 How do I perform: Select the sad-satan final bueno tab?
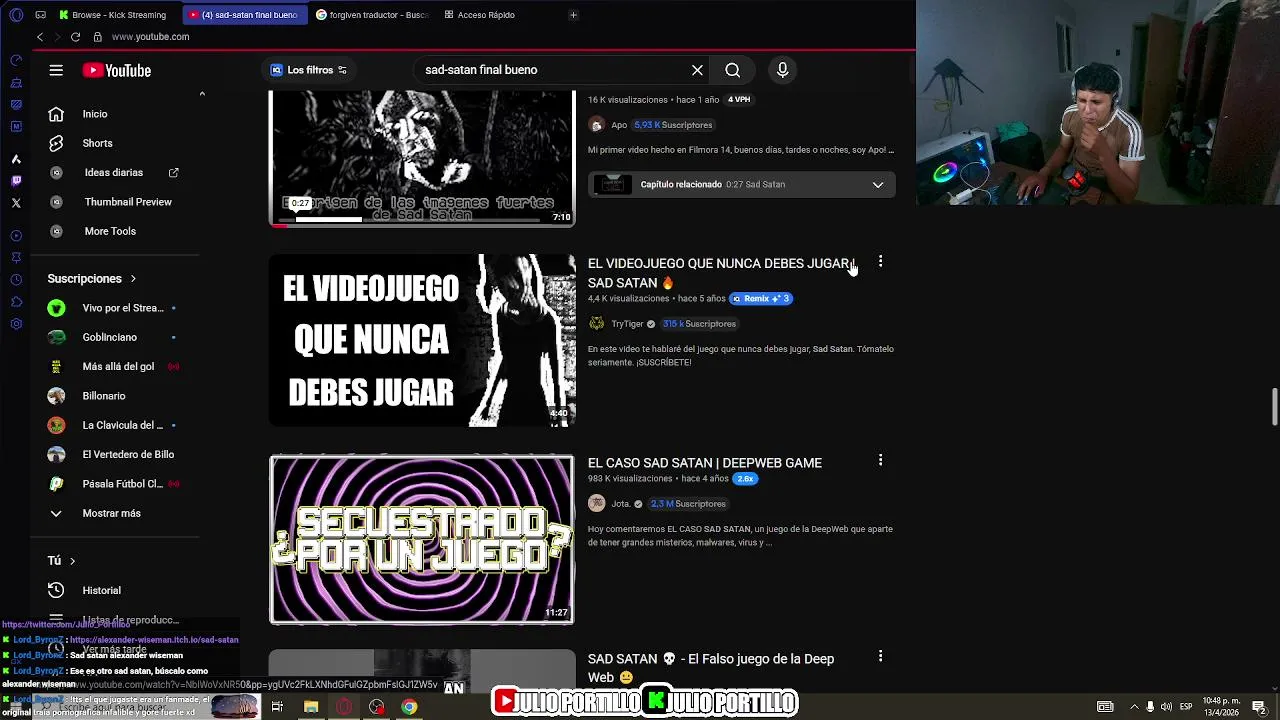tap(245, 15)
